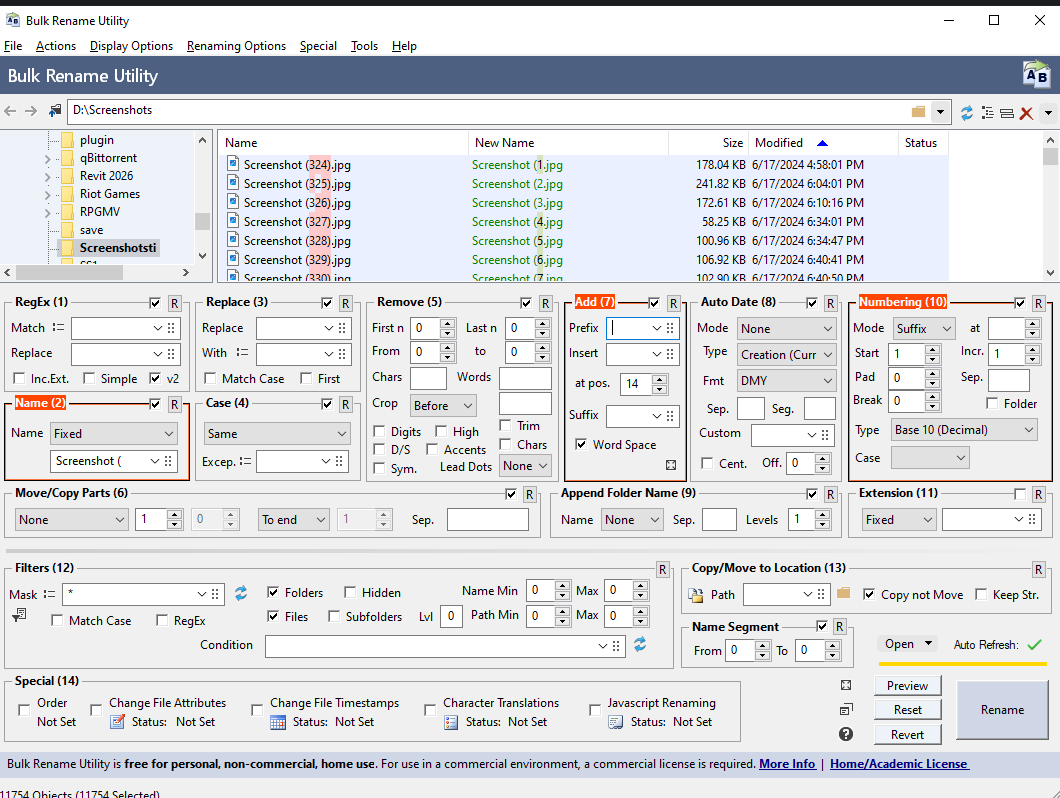Enable the Subfolders filter checkbox
Screen dimensions: 1060x798
335,617
